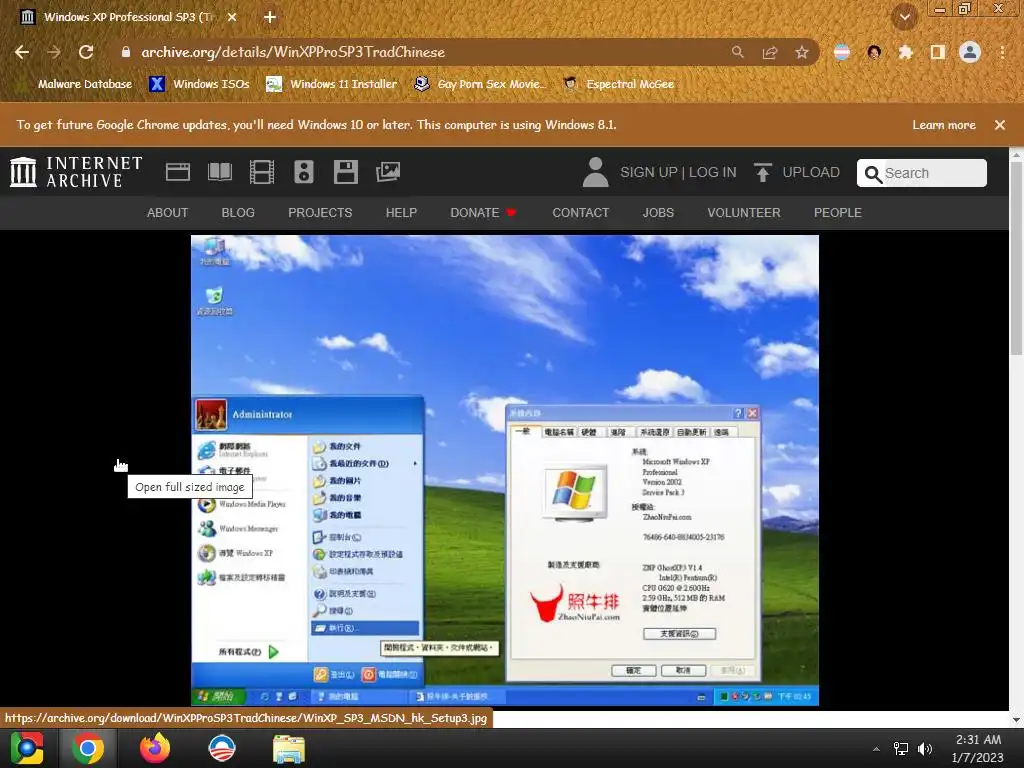Click the Start button on taskbar

(x=27, y=748)
